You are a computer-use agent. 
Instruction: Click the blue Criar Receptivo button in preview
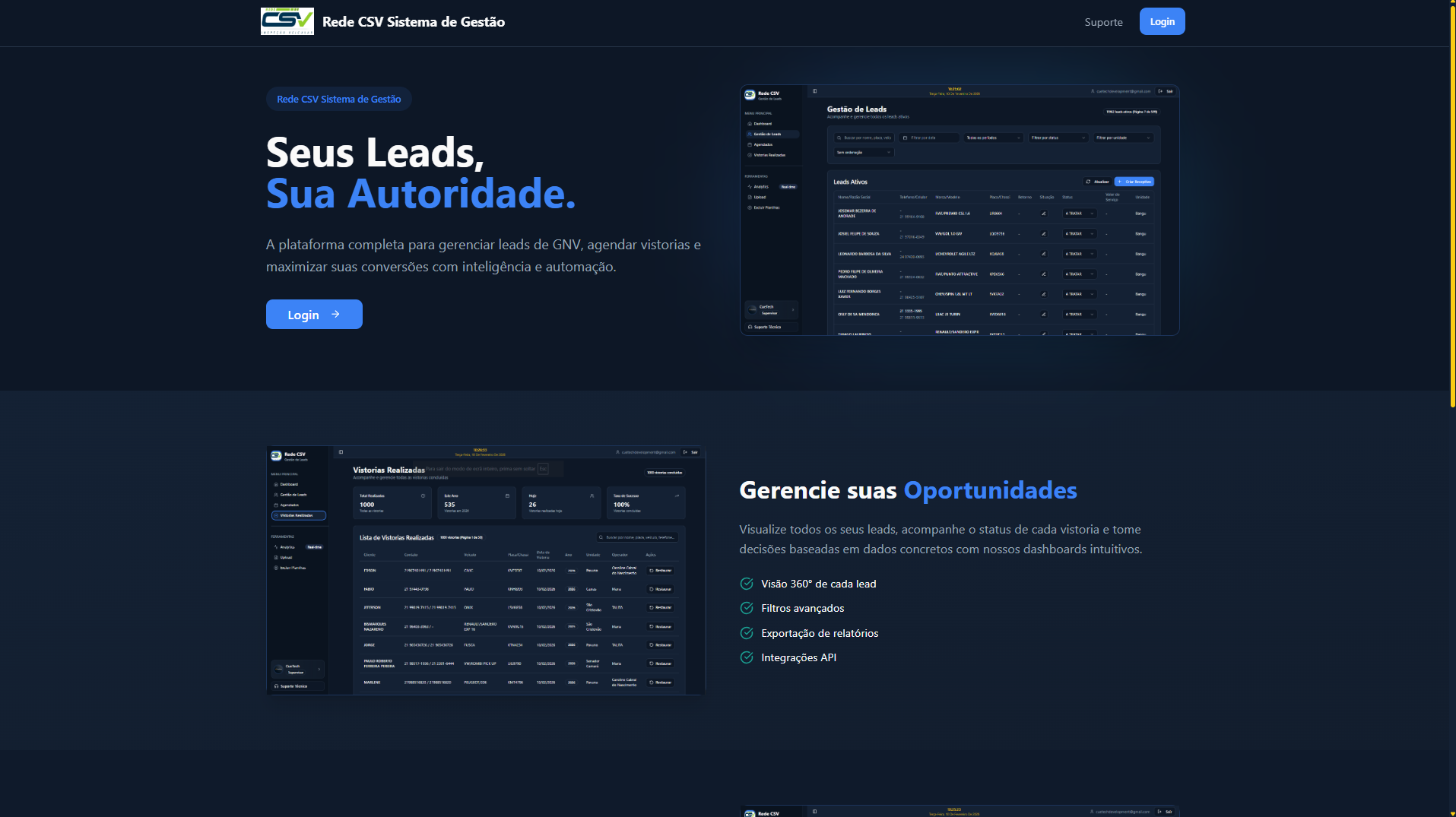(x=1134, y=182)
